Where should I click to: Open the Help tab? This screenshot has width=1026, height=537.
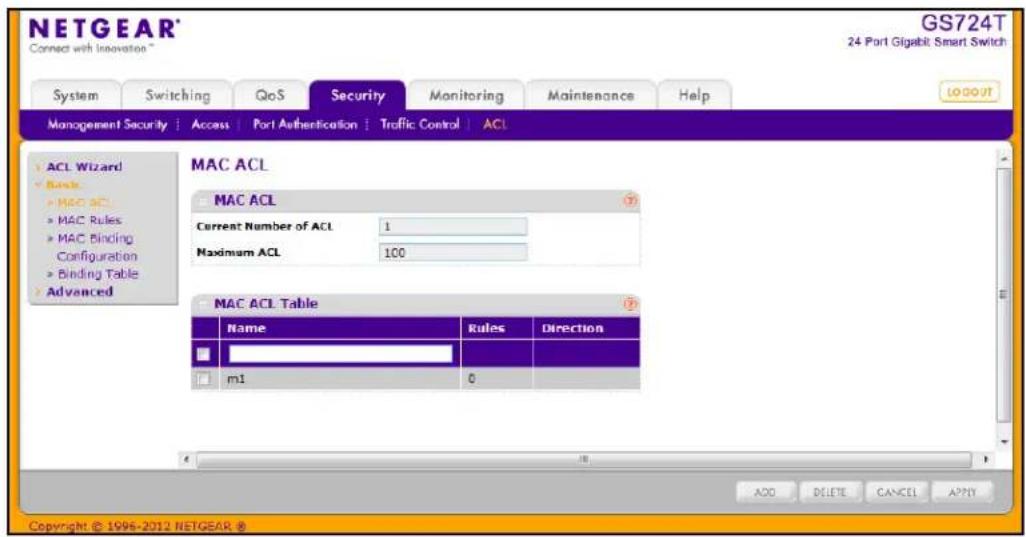coord(694,95)
